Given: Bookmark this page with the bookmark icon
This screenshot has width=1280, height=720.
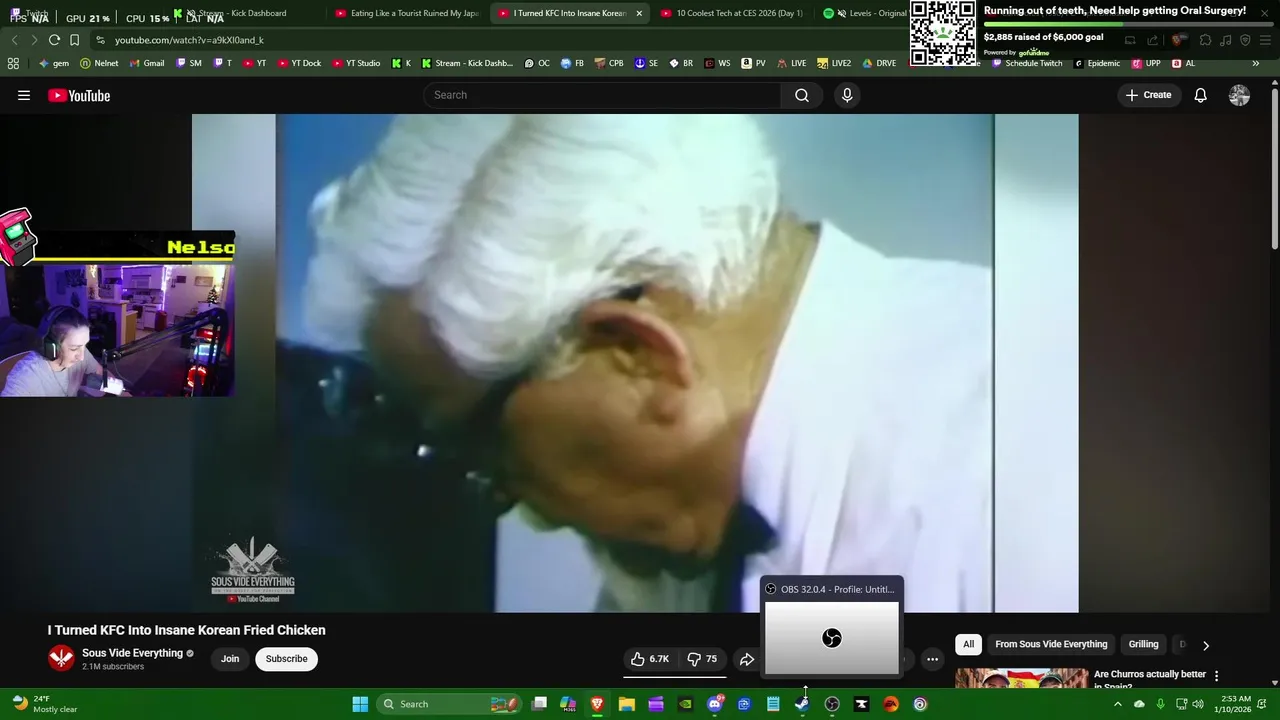Looking at the screenshot, I should (74, 40).
